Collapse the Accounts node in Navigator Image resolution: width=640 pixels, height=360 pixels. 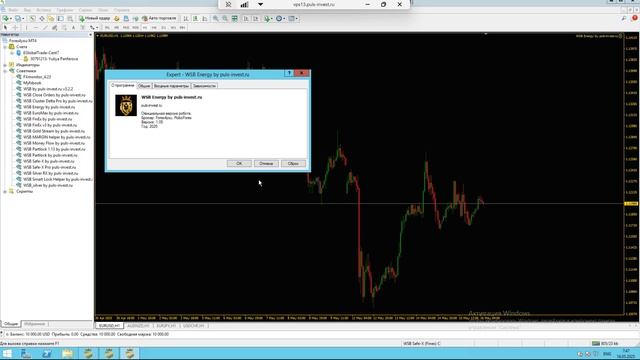tap(5, 47)
